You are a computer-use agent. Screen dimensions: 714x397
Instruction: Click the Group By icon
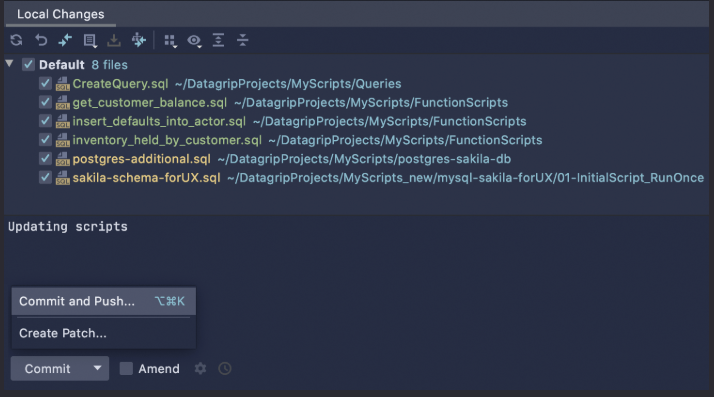tap(170, 41)
